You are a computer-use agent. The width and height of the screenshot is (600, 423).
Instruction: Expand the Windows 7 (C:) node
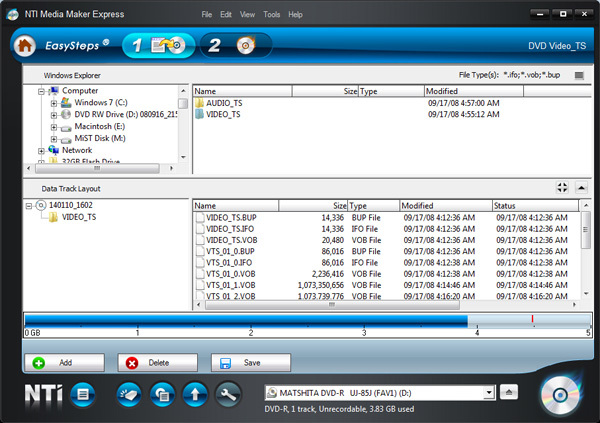tap(54, 103)
